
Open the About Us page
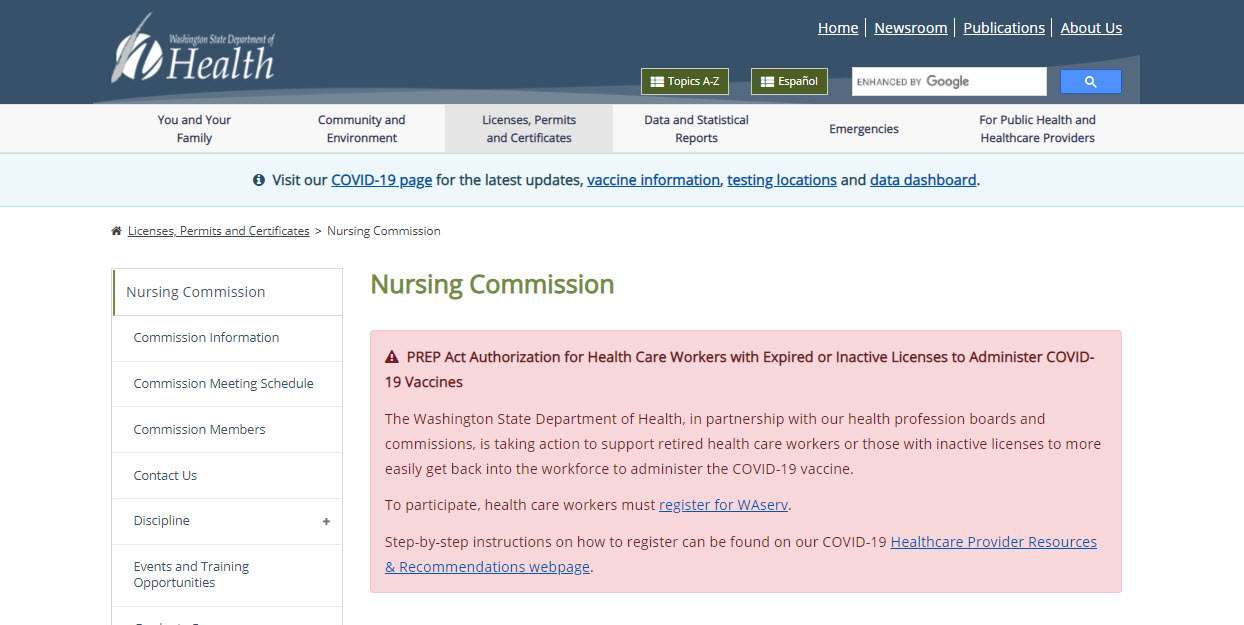point(1091,27)
